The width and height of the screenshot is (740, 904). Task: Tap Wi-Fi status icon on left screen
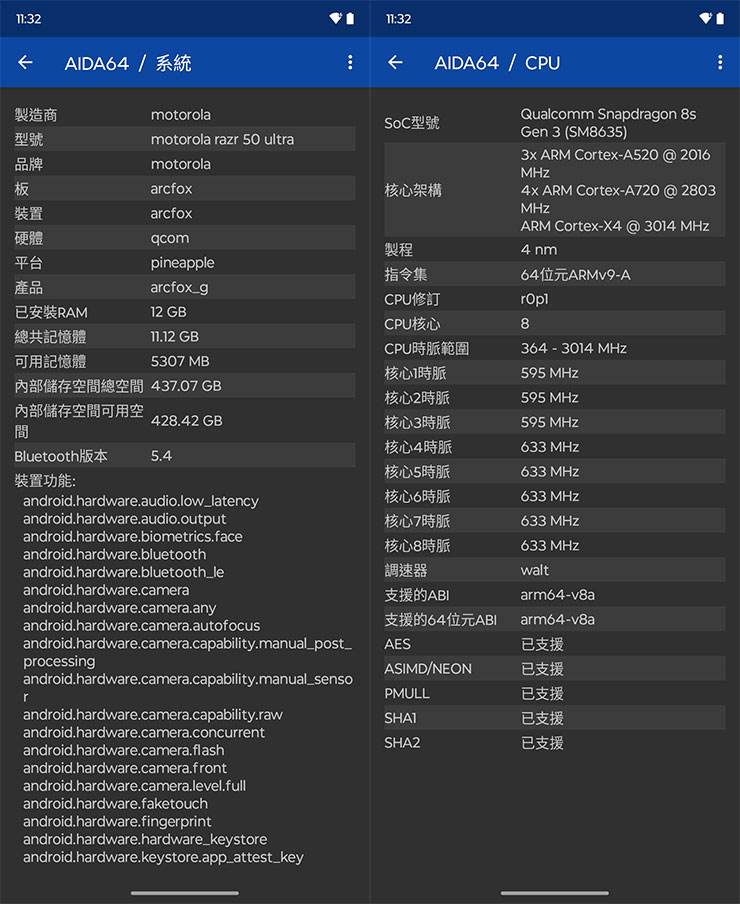(335, 18)
